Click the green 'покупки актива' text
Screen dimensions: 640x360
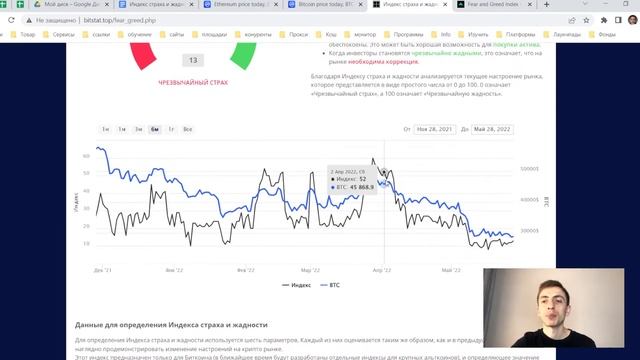[x=516, y=44]
